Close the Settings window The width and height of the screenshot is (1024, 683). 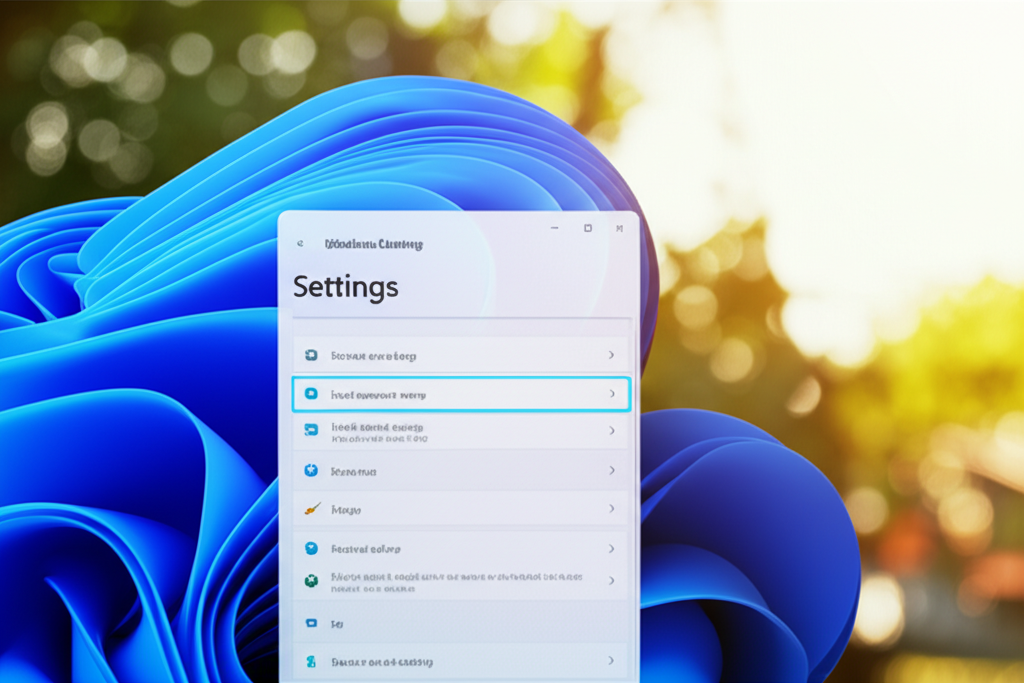click(619, 229)
